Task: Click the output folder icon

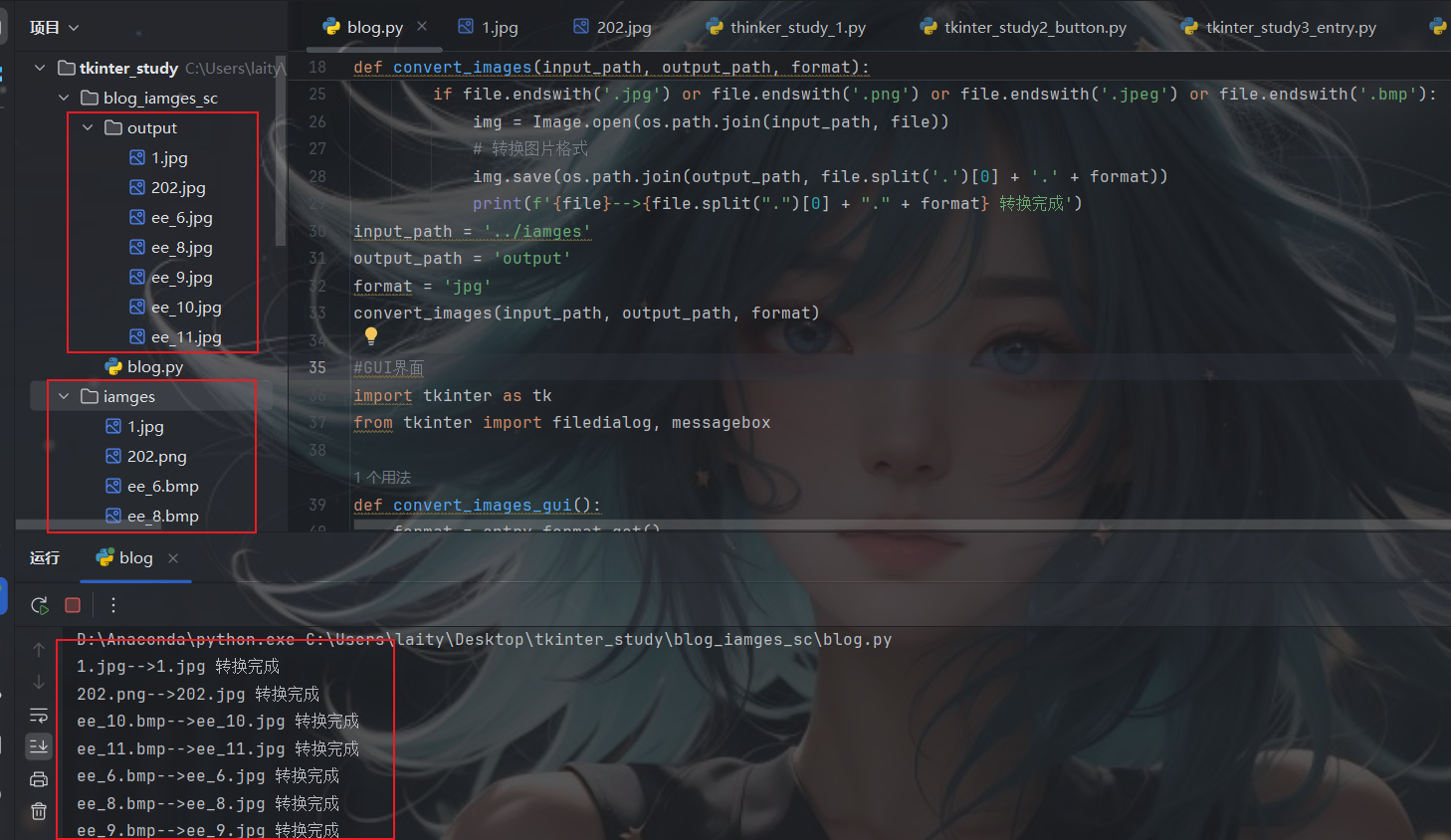Action: (113, 127)
